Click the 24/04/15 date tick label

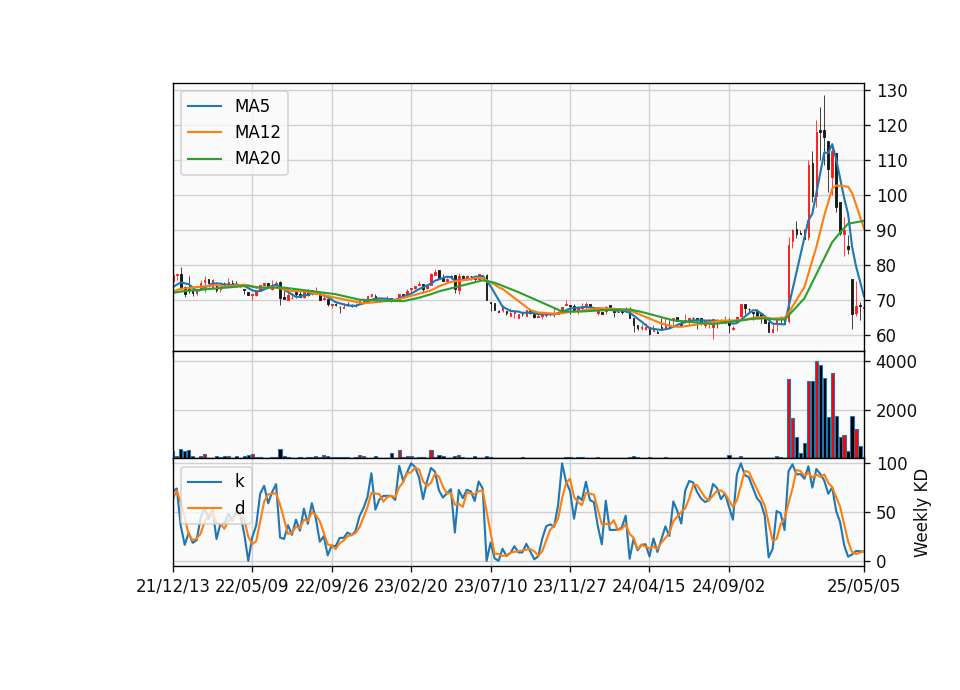pos(649,586)
